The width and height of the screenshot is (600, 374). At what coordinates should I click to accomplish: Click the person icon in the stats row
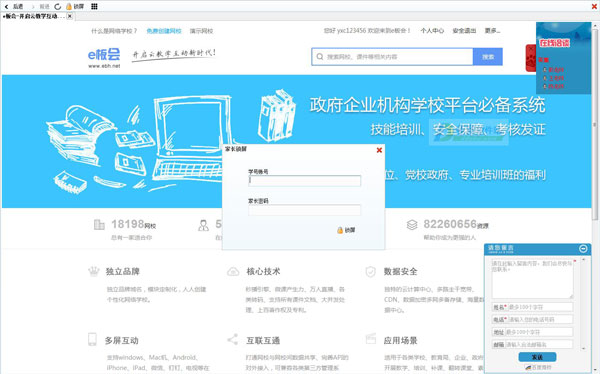point(204,225)
